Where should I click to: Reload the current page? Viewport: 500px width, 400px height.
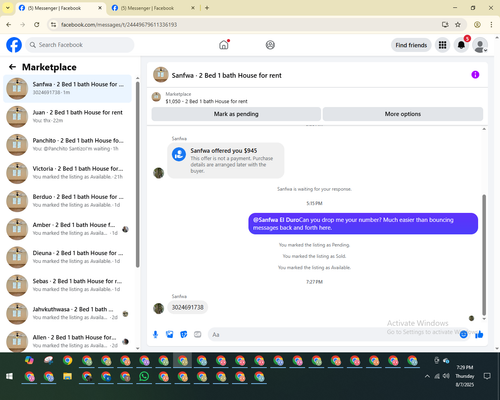pyautogui.click(x=37, y=25)
